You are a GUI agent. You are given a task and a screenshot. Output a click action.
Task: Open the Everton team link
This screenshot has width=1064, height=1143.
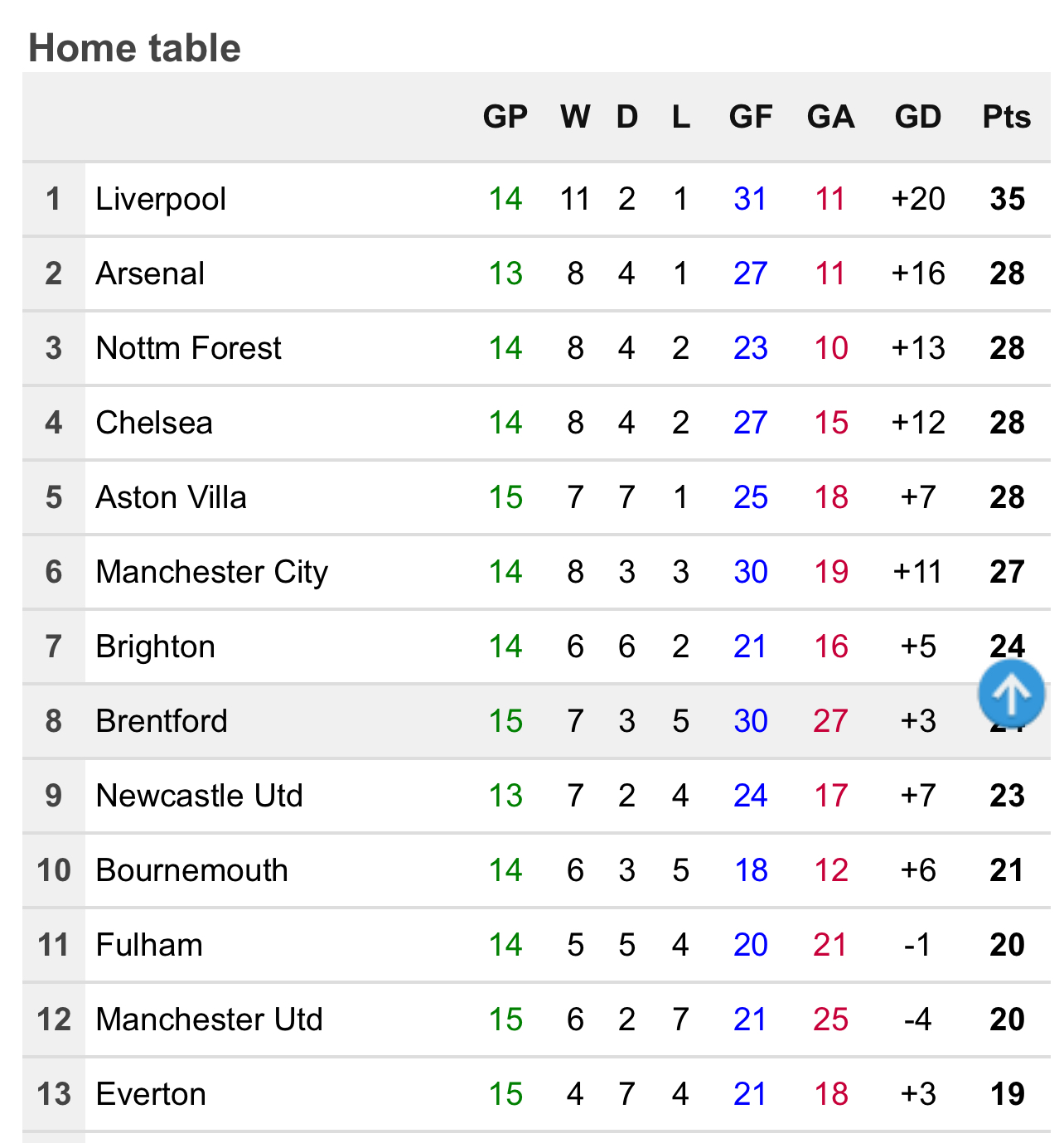(x=151, y=1094)
